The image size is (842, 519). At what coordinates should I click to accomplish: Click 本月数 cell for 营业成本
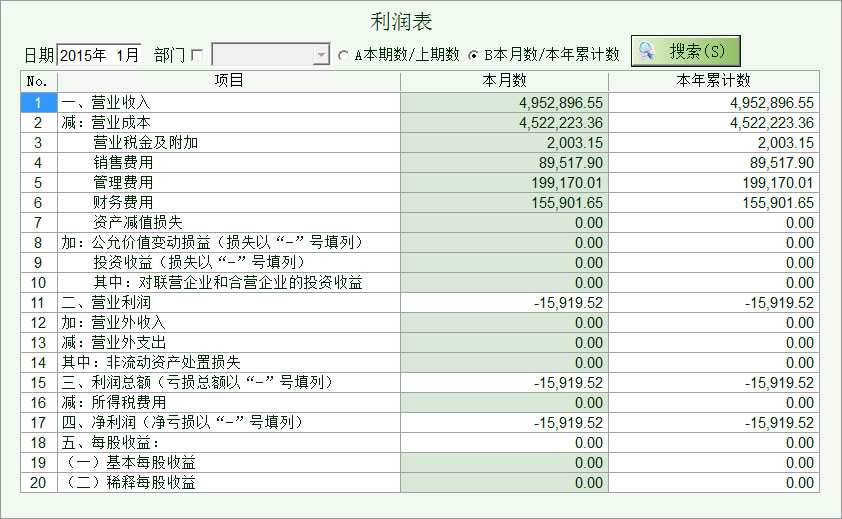pos(504,122)
